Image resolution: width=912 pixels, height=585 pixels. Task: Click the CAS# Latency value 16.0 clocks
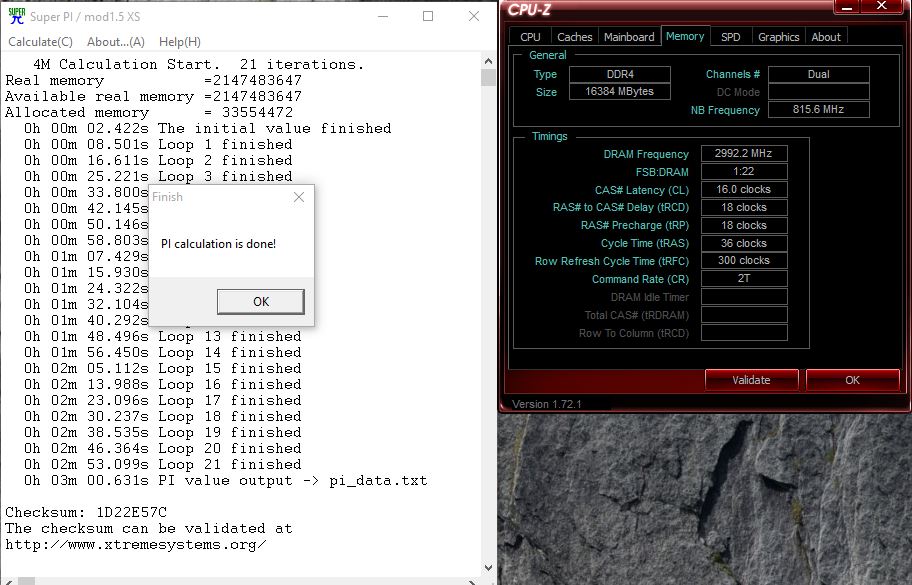(x=744, y=190)
